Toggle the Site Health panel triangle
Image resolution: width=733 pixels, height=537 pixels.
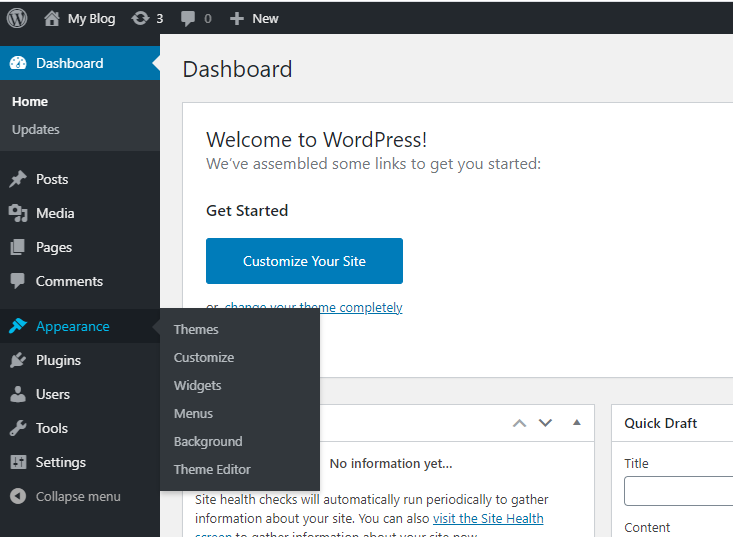coord(576,423)
